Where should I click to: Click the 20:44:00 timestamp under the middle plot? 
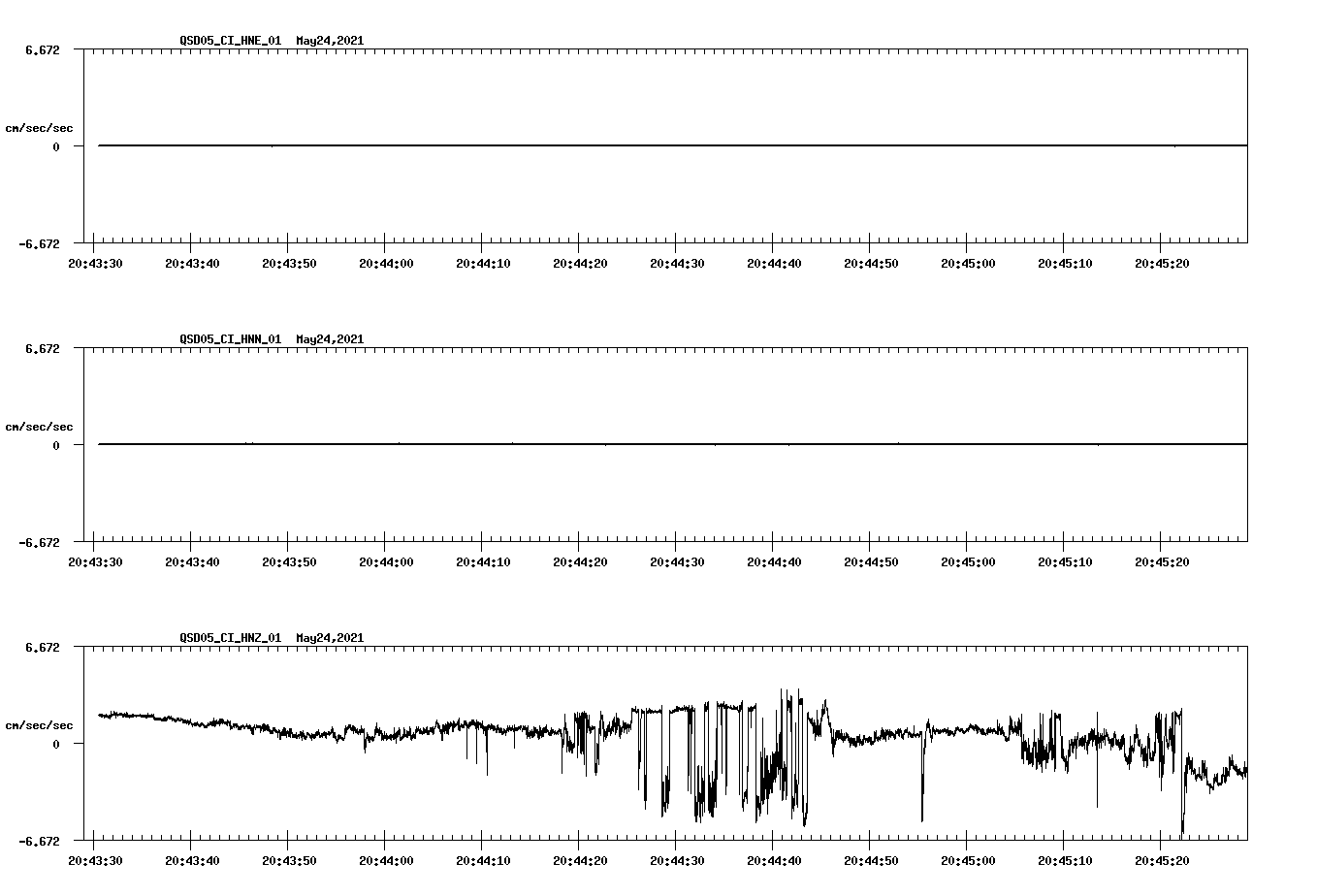pos(388,559)
